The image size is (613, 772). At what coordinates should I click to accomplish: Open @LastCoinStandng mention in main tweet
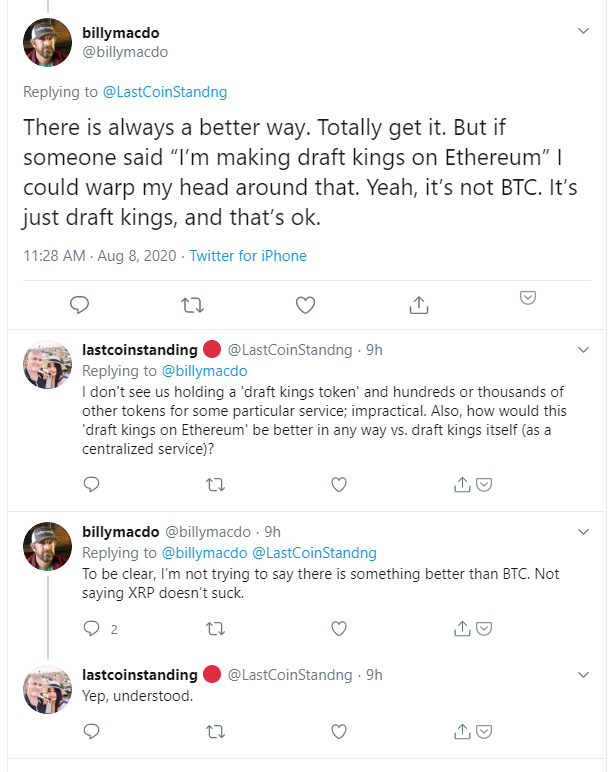point(165,92)
